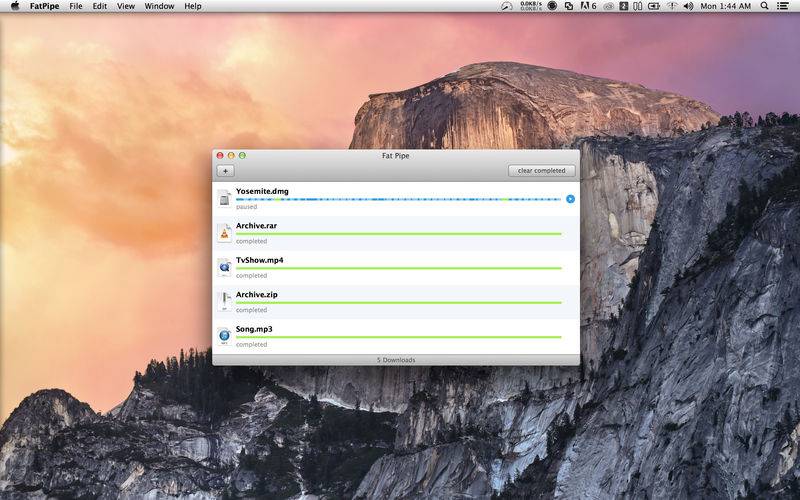Click the clear completed button
Screen dimensions: 800x500
tap(541, 171)
